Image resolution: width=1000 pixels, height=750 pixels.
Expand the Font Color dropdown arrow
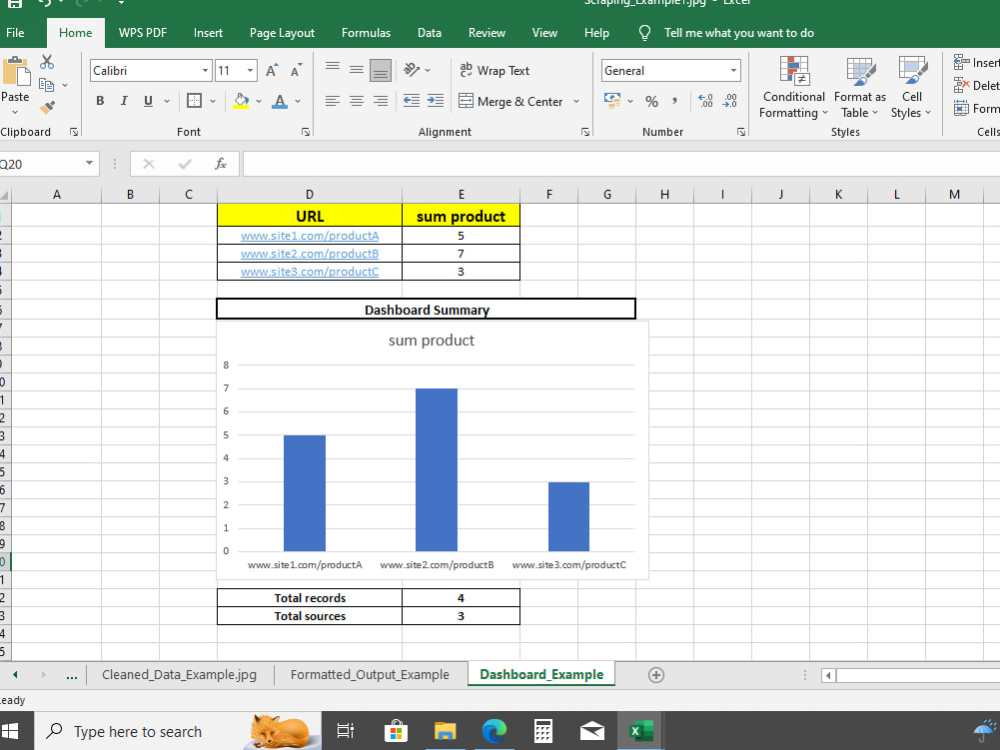click(297, 101)
